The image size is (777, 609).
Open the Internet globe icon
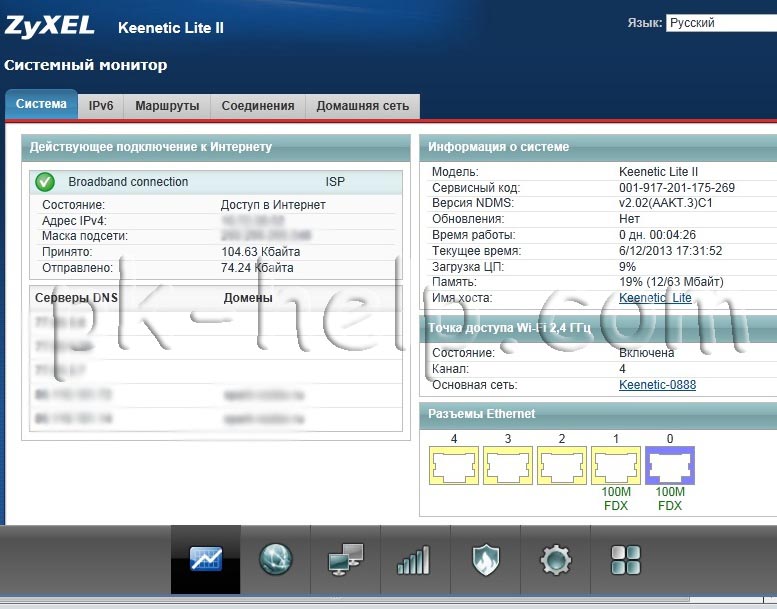(276, 559)
